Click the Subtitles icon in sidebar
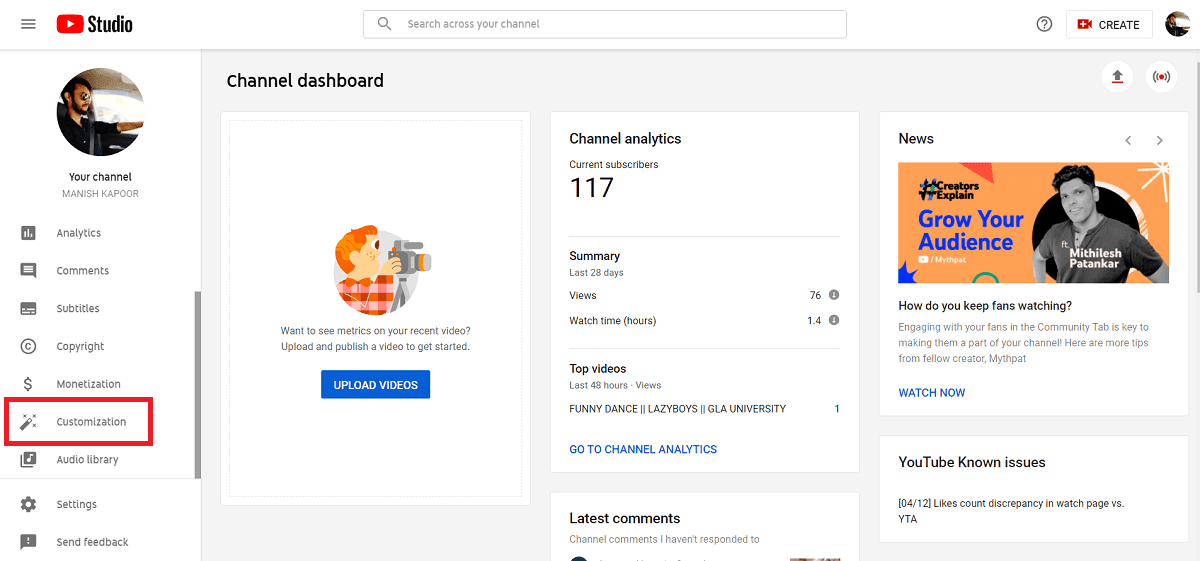Screen dimensions: 1200x561 pyautogui.click(x=28, y=309)
